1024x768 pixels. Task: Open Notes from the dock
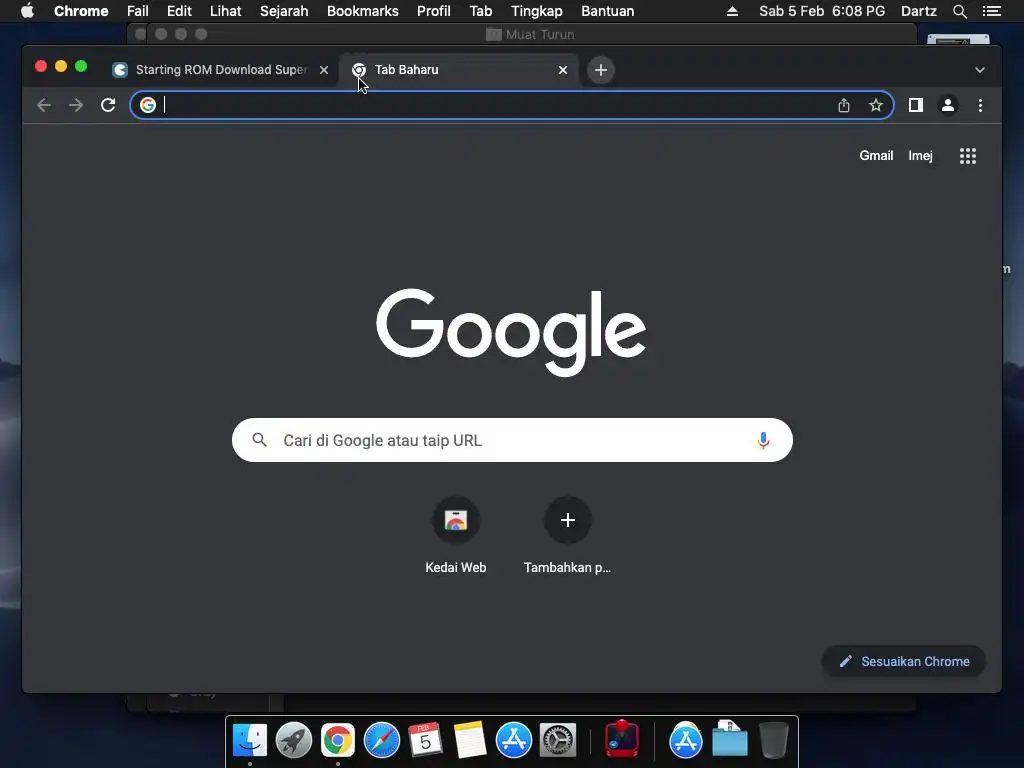click(x=470, y=741)
